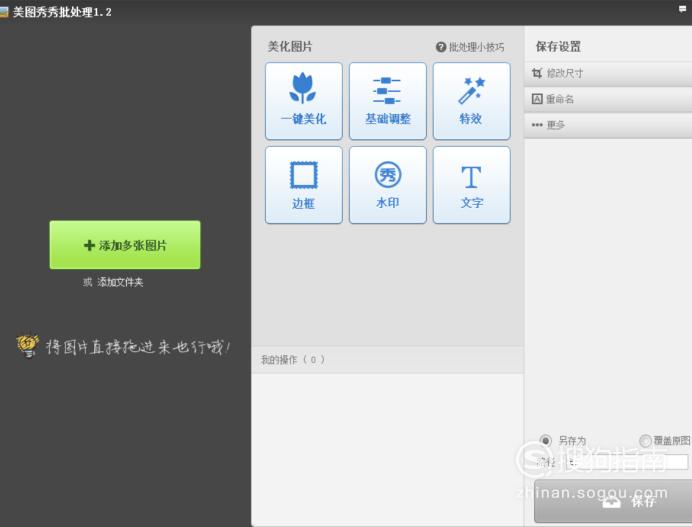Open the 一键美化 one-click beautify tool

click(304, 101)
